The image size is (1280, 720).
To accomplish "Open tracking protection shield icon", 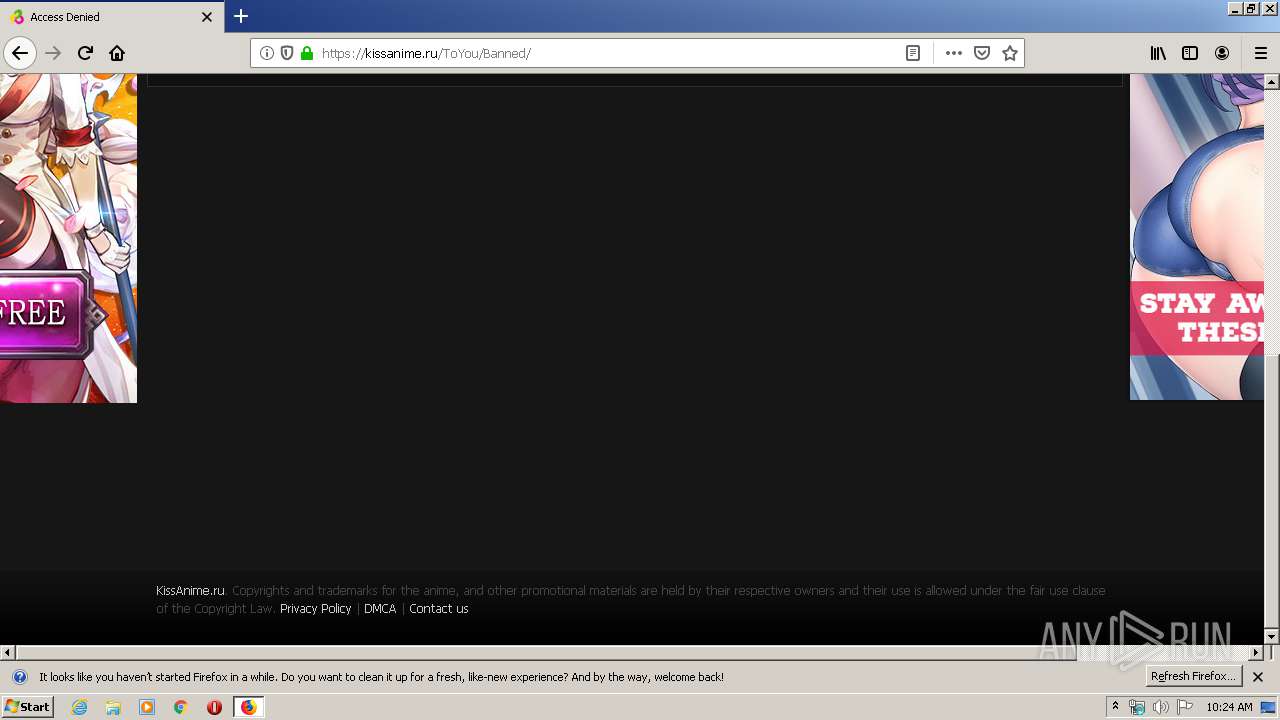I will click(287, 53).
